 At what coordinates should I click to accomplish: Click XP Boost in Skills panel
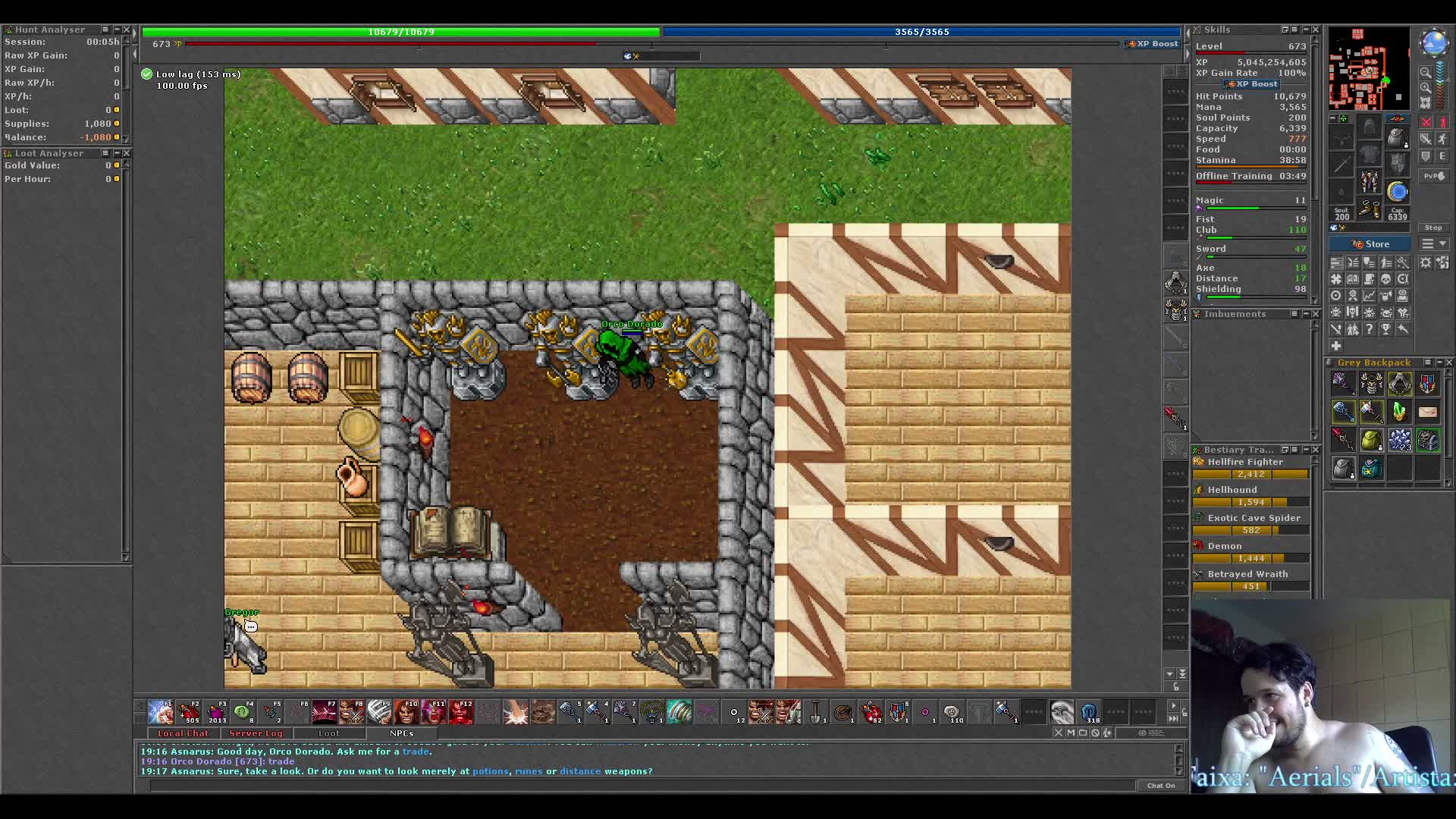1251,83
